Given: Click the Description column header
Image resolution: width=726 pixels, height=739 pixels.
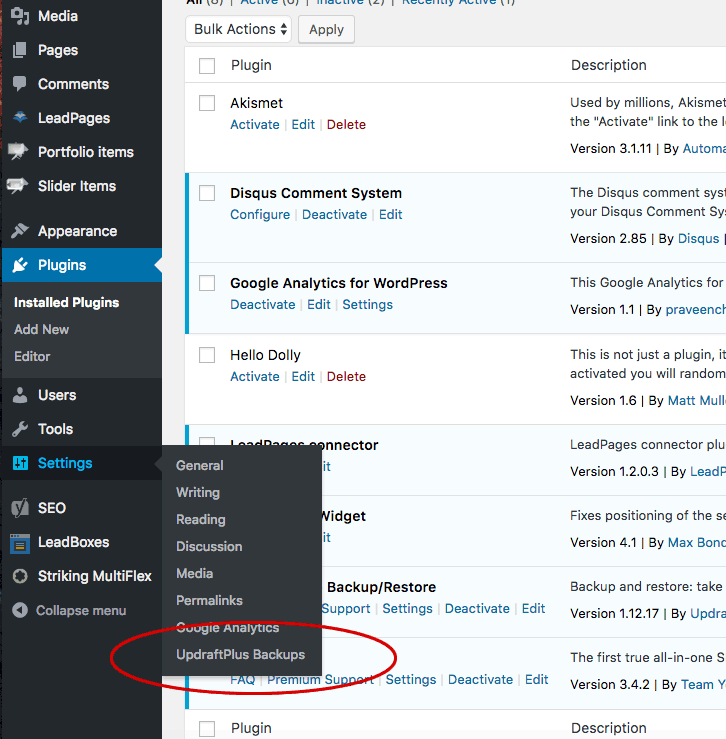Looking at the screenshot, I should click(x=609, y=65).
